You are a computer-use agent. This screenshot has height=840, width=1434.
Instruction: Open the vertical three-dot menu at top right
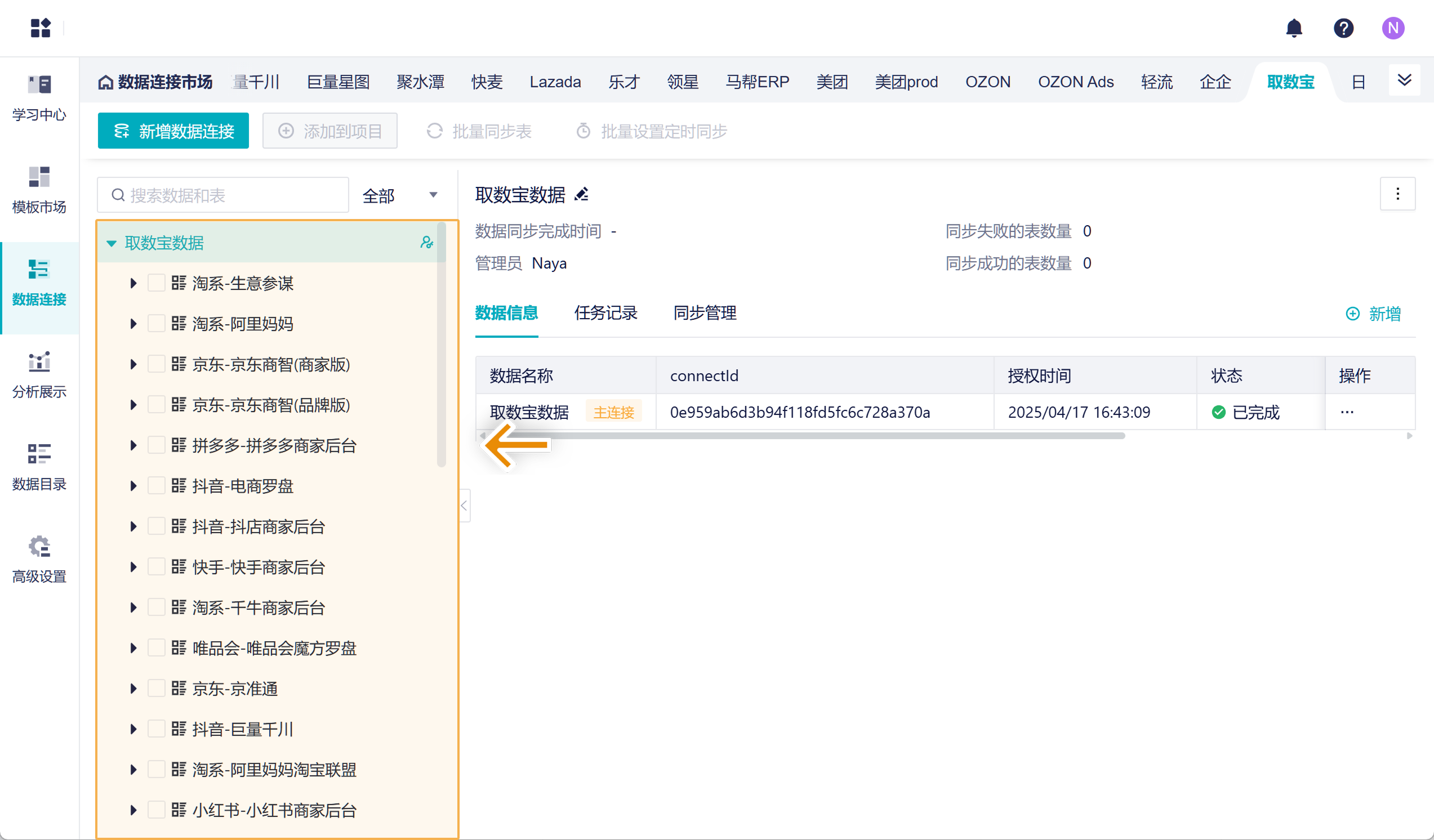tap(1397, 194)
